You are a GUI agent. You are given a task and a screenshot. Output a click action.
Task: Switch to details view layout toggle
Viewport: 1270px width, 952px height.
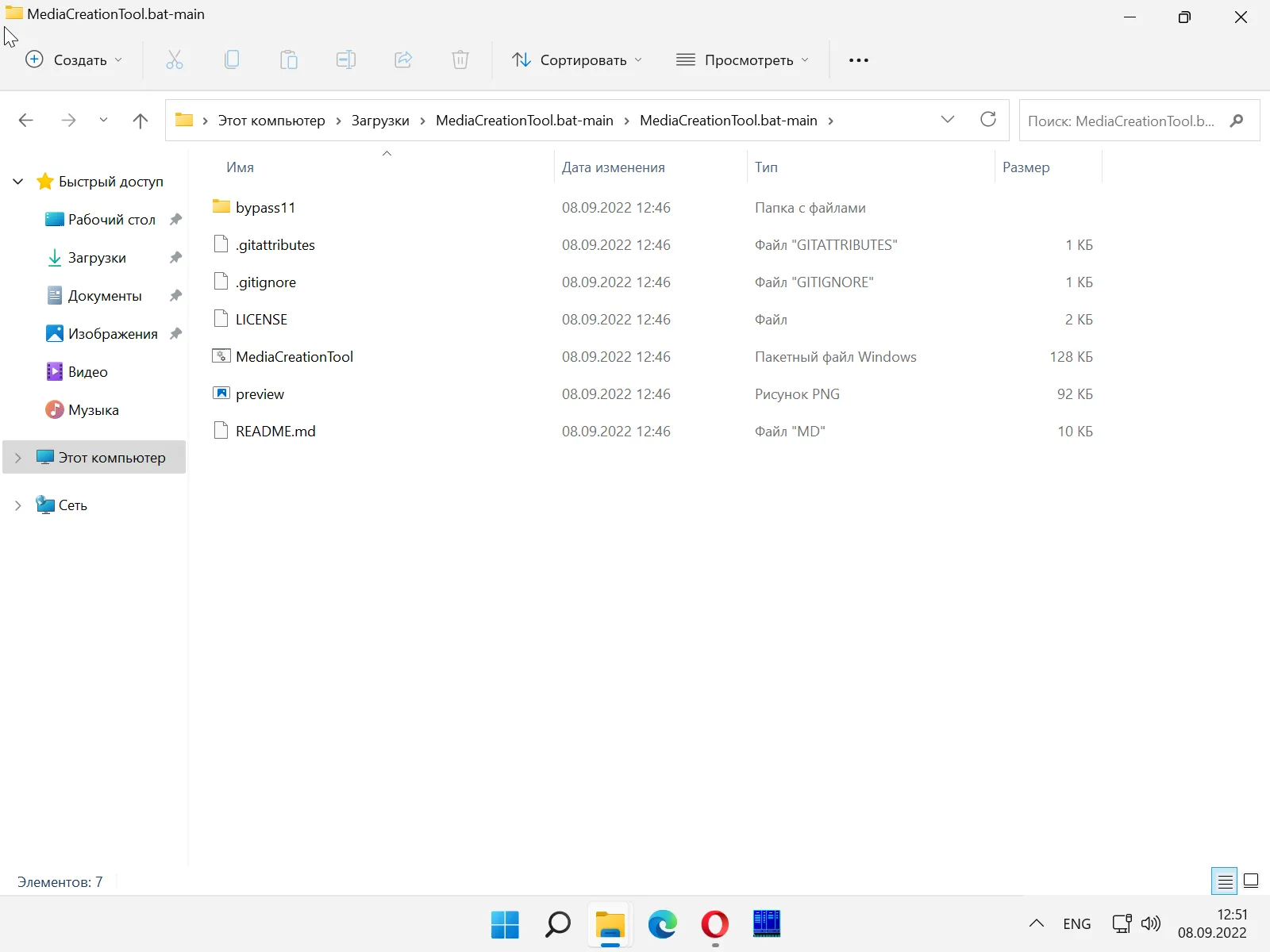(1225, 881)
